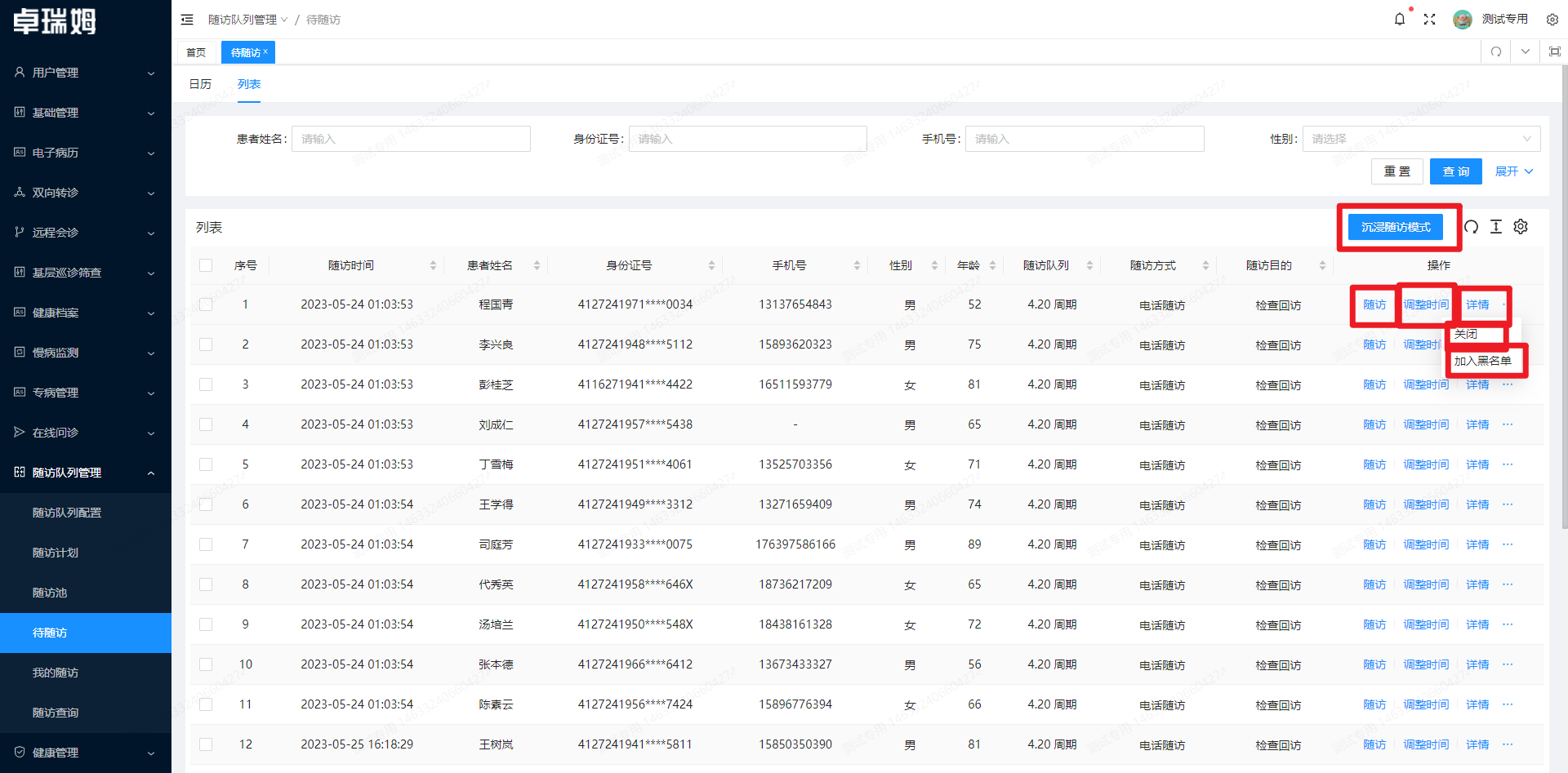Viewport: 1568px width, 773px height.
Task: Expand 双向转诊 sidebar menu
Action: (86, 193)
